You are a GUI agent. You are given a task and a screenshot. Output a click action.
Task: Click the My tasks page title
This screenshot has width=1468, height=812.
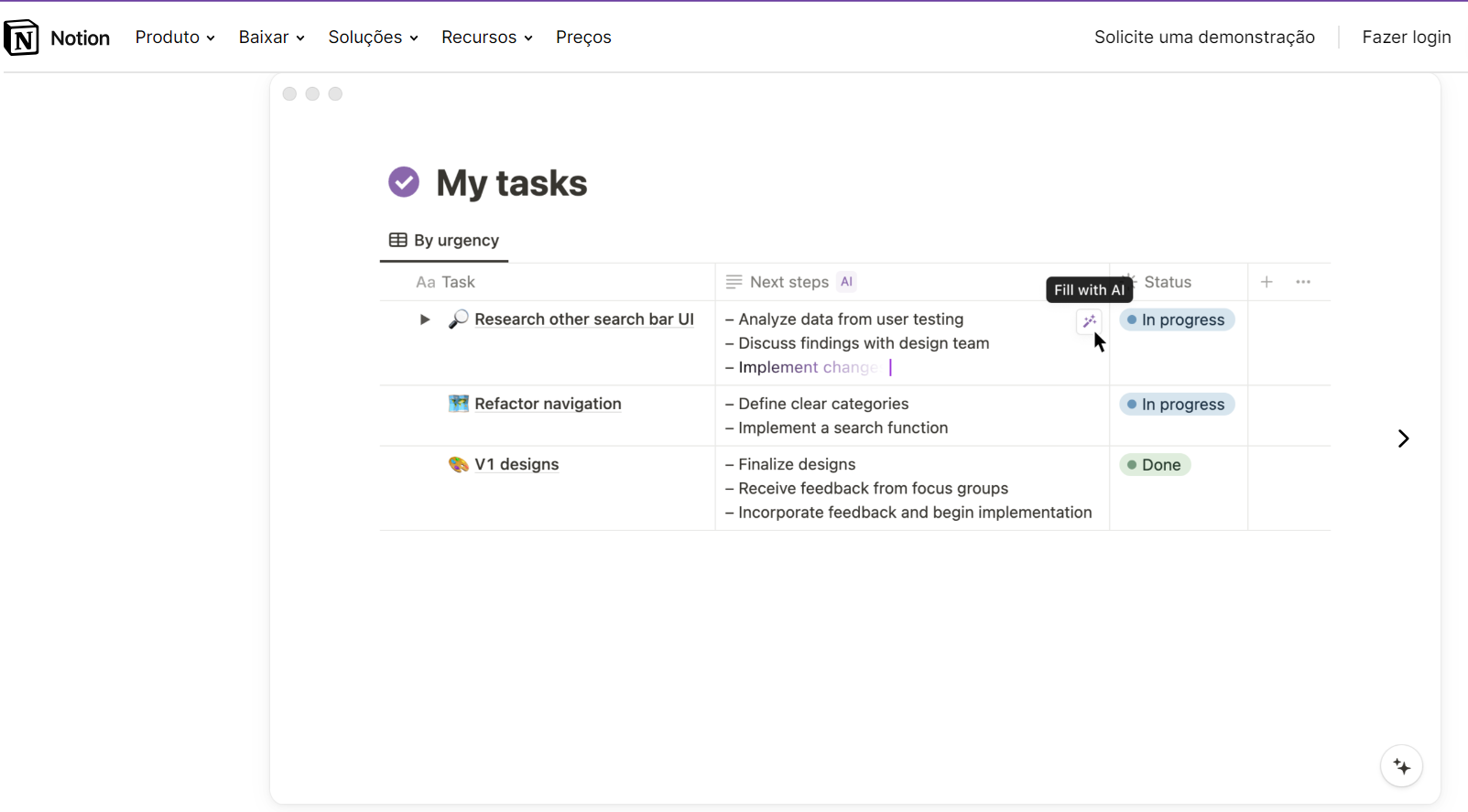[511, 183]
